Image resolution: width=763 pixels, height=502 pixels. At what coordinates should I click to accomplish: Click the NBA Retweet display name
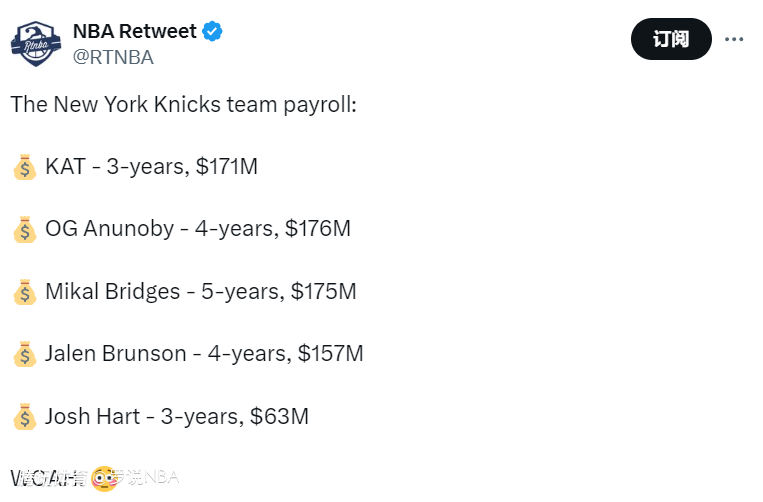click(x=134, y=32)
